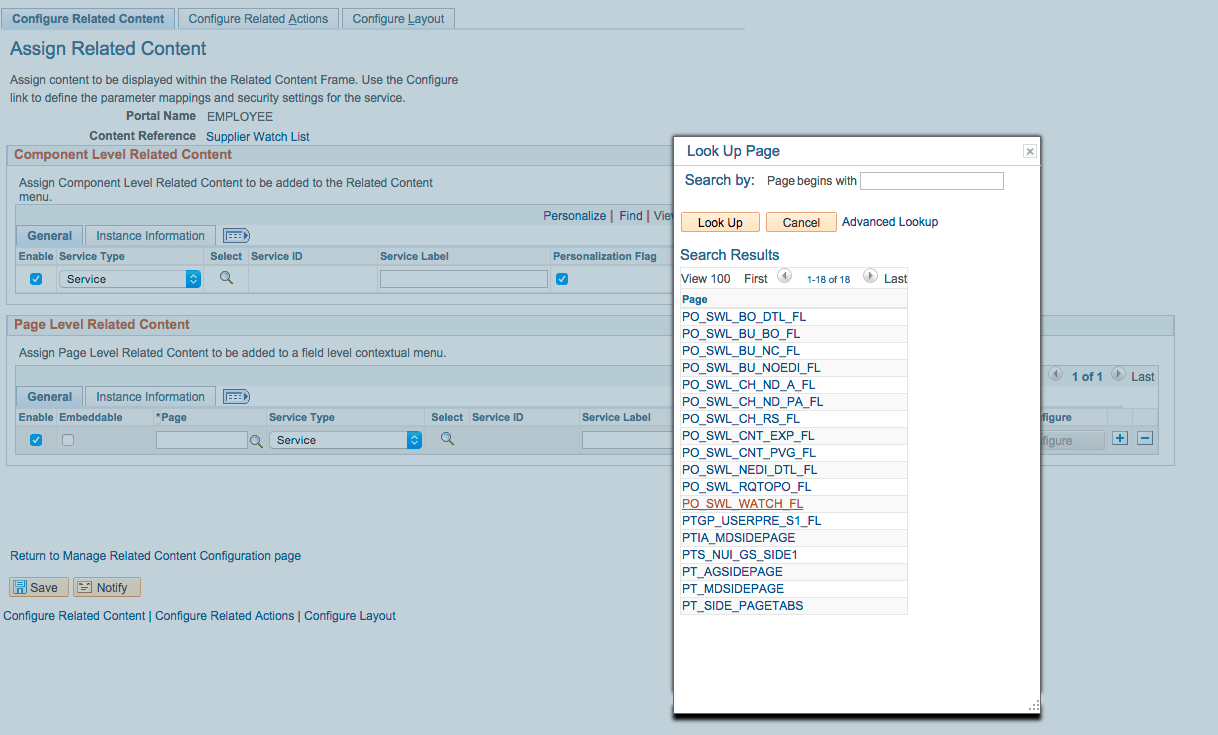
Task: Click the Select magnifier in Page Level row
Action: pyautogui.click(x=447, y=439)
